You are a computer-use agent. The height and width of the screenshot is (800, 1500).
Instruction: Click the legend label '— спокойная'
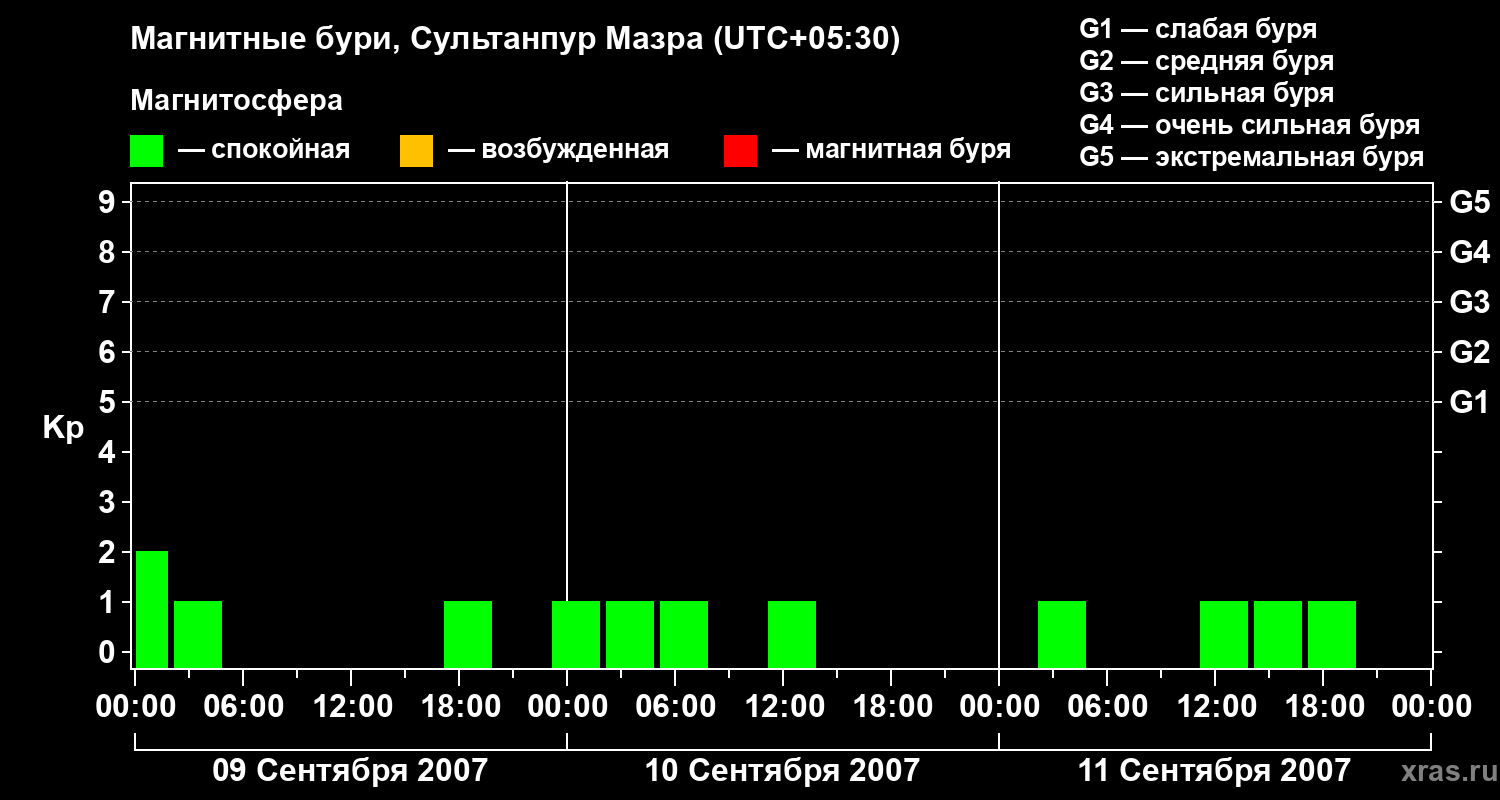(264, 151)
